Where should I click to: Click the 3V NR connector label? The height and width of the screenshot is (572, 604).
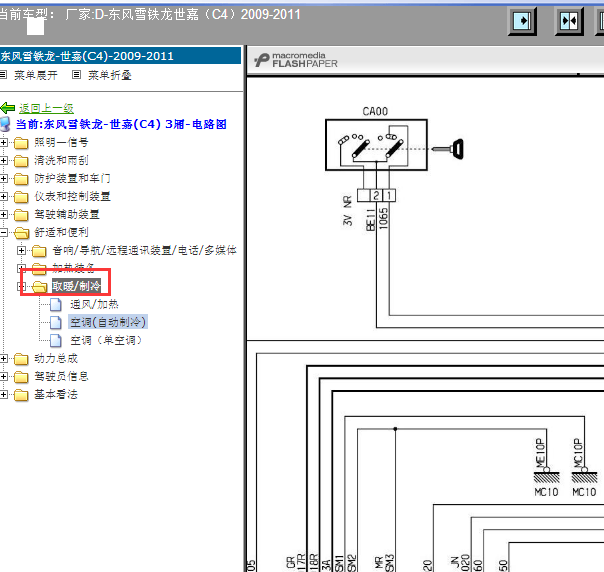[347, 211]
